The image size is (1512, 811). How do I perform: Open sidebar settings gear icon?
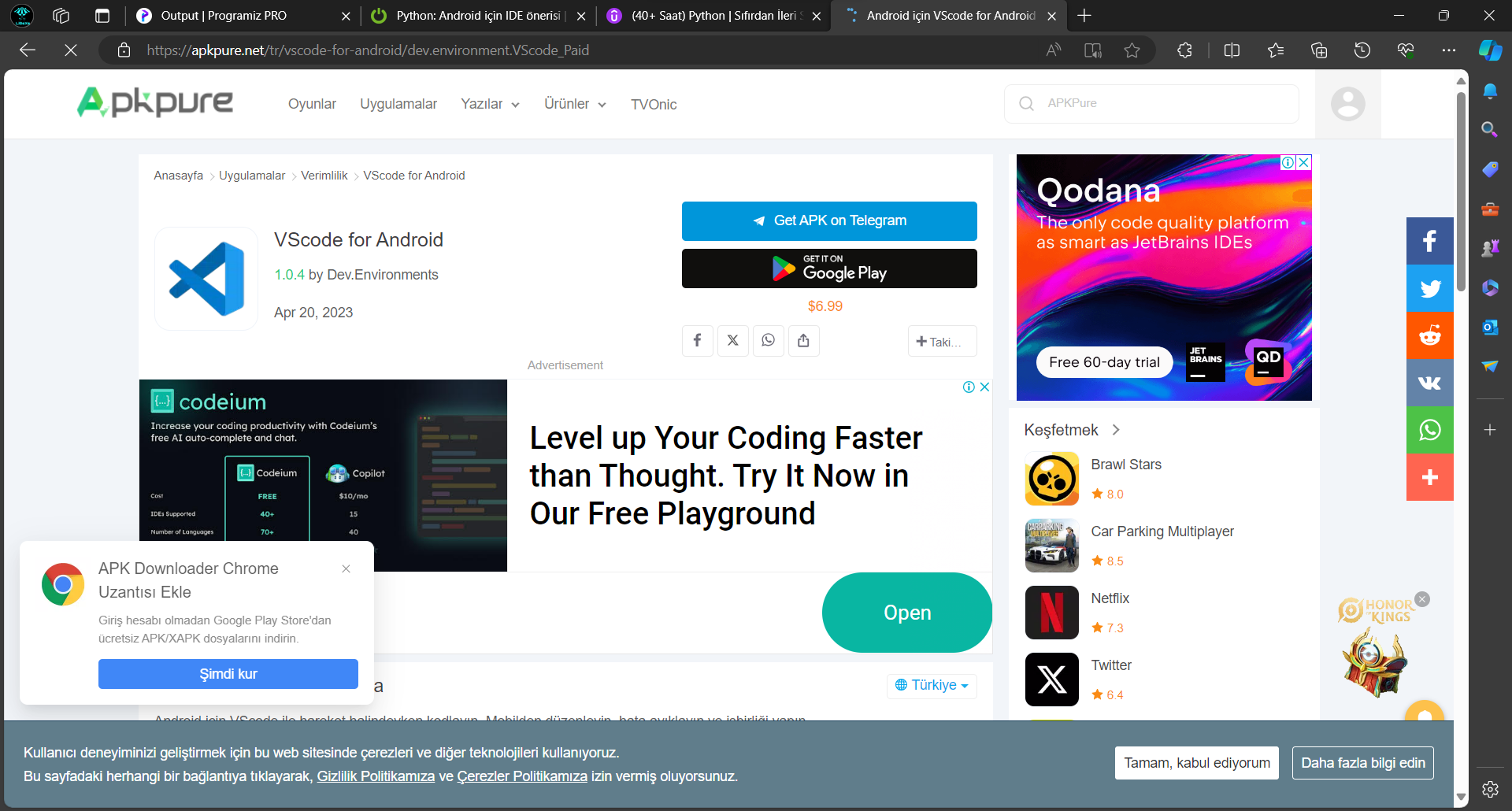(x=1490, y=789)
